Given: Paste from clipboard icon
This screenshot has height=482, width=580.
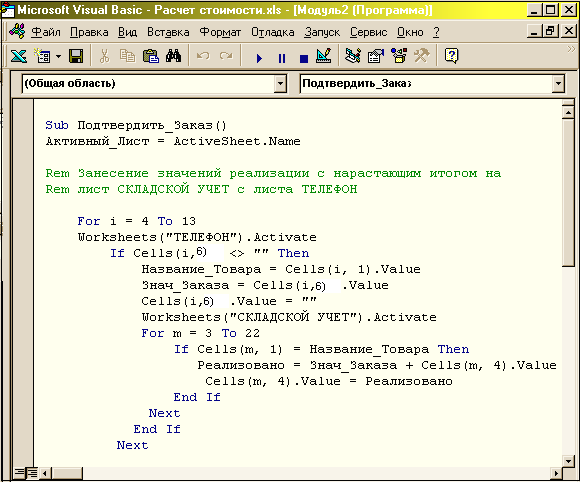Looking at the screenshot, I should 151,56.
